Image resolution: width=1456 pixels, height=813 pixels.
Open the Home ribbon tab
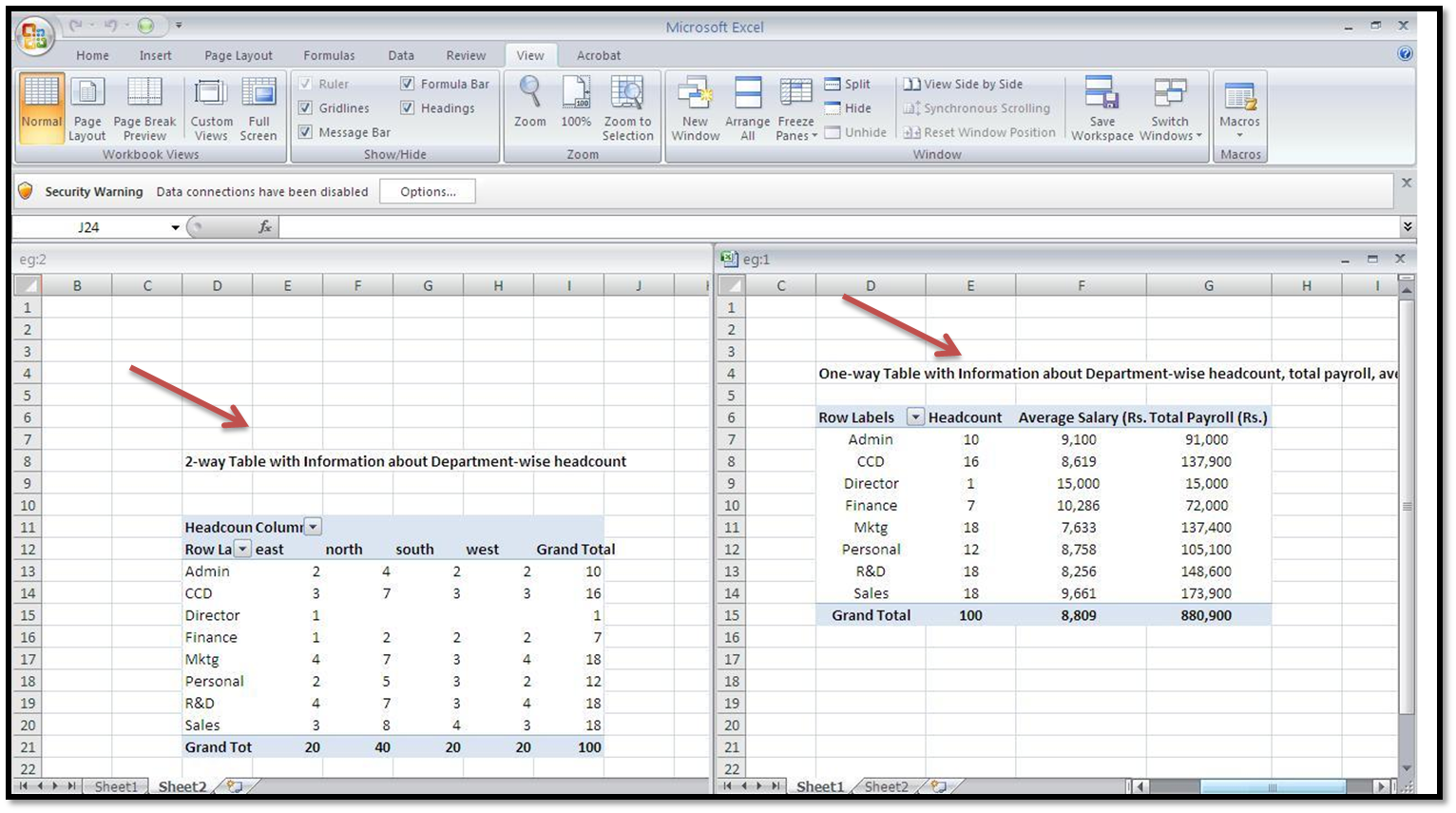(x=92, y=55)
